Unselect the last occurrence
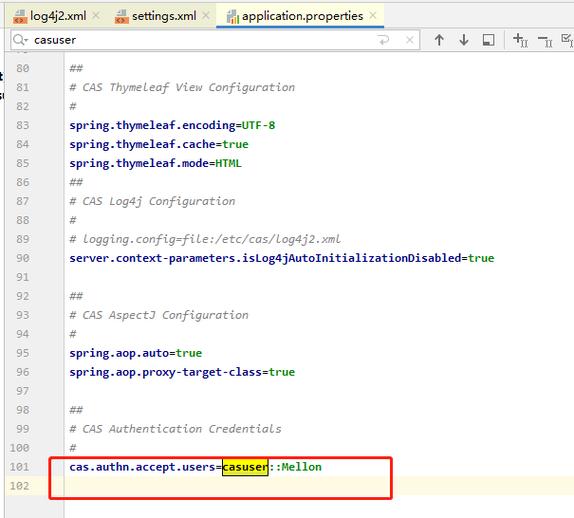This screenshot has width=574, height=518. (545, 41)
